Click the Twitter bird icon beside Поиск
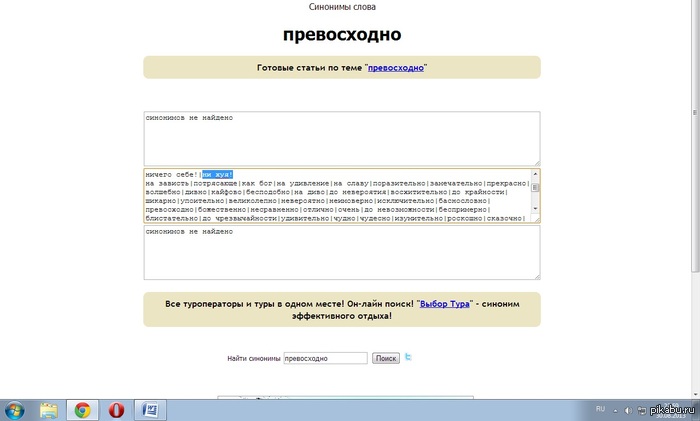 point(408,357)
